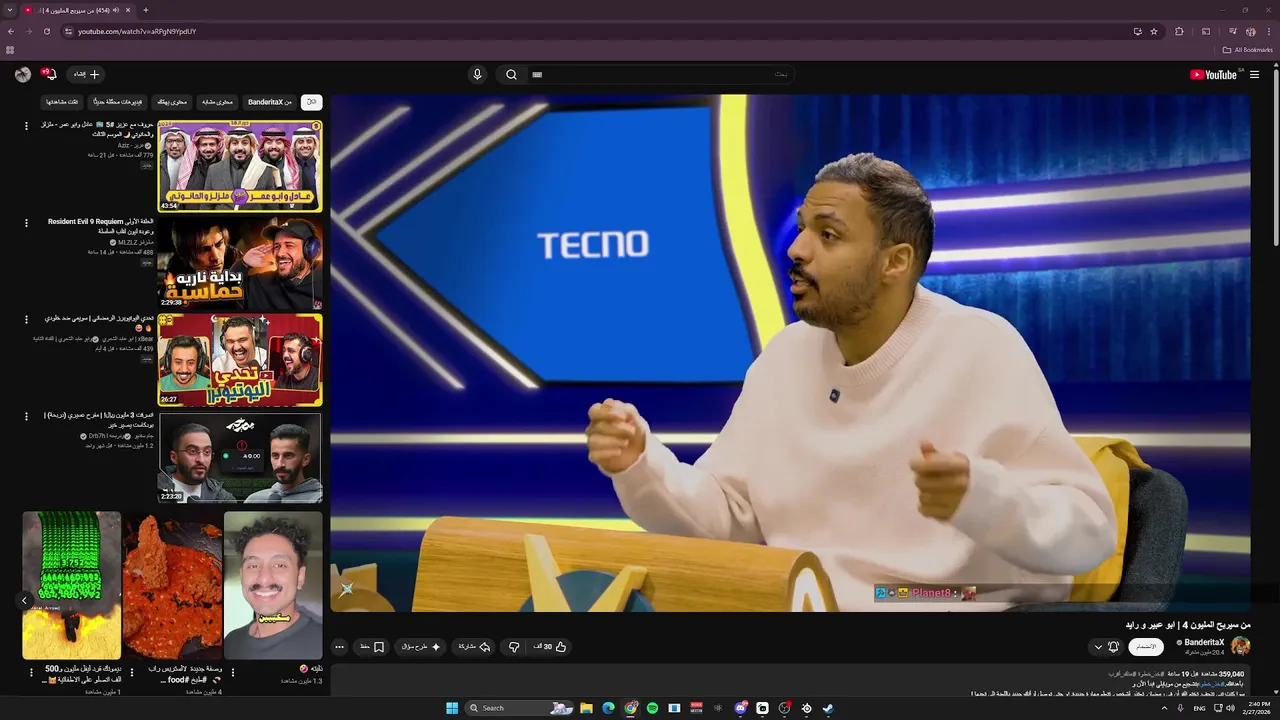Open options for 26:27 video three dots
The height and width of the screenshot is (720, 1280).
coord(27,320)
